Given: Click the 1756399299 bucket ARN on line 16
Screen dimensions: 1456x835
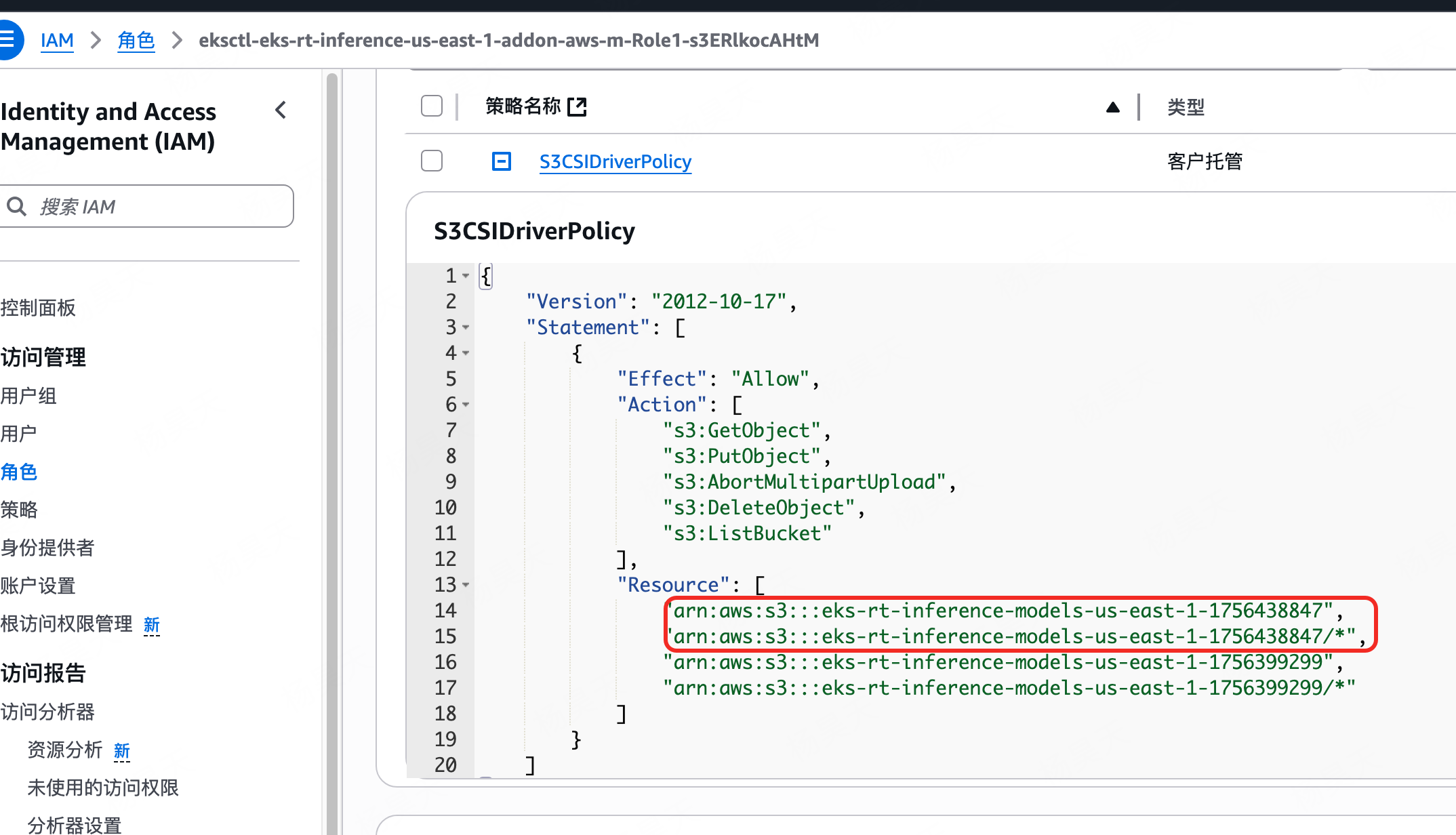Looking at the screenshot, I should [x=998, y=662].
